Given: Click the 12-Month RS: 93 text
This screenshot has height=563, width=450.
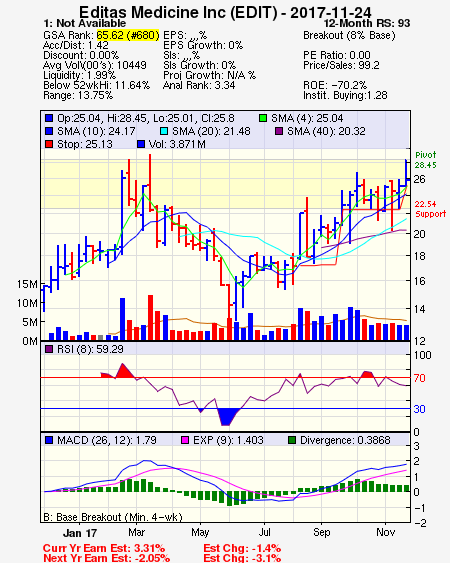Looking at the screenshot, I should tap(367, 23).
